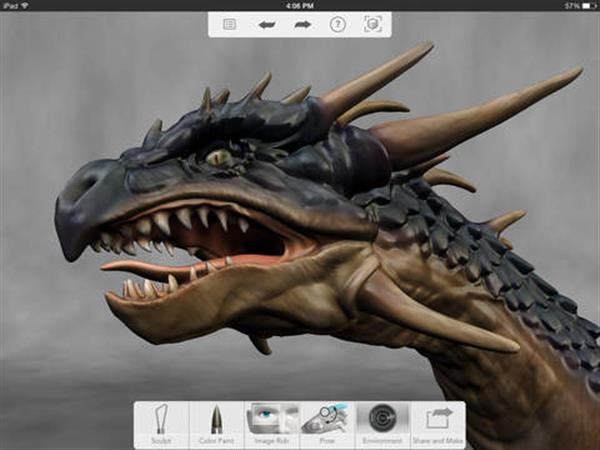
Task: Select the Sculpt tool
Action: point(161,425)
